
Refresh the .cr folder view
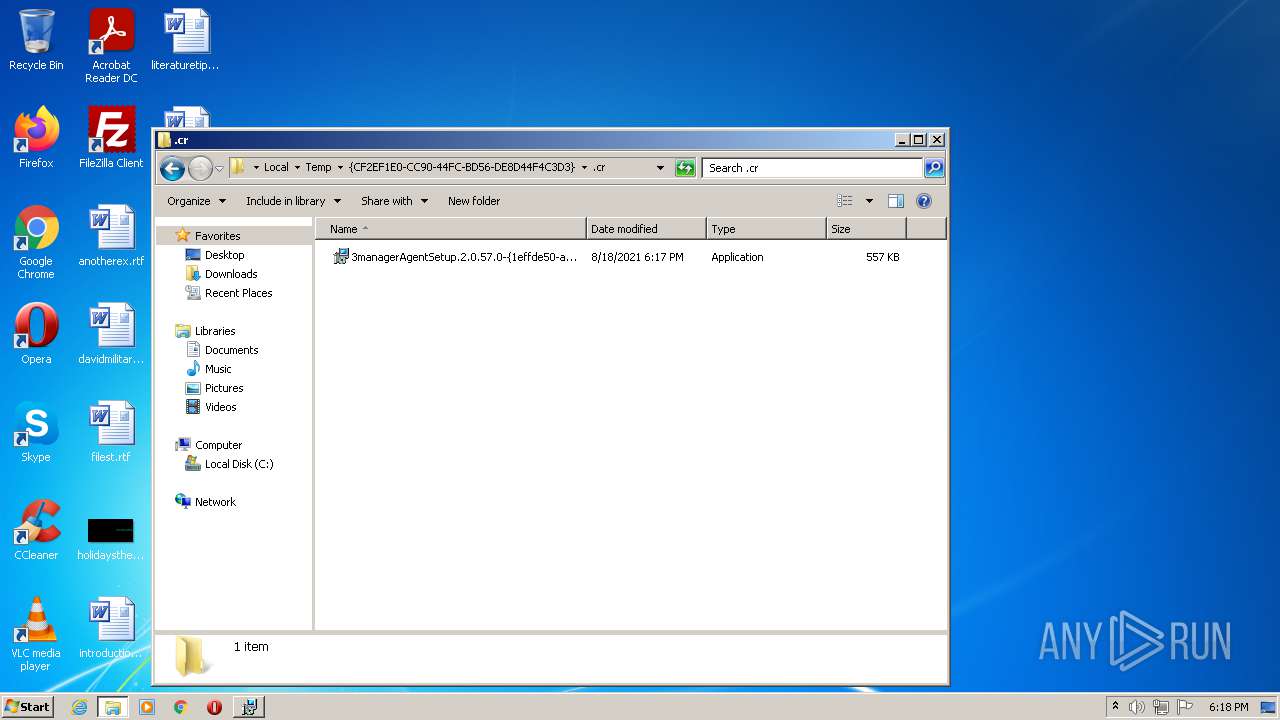[x=685, y=168]
